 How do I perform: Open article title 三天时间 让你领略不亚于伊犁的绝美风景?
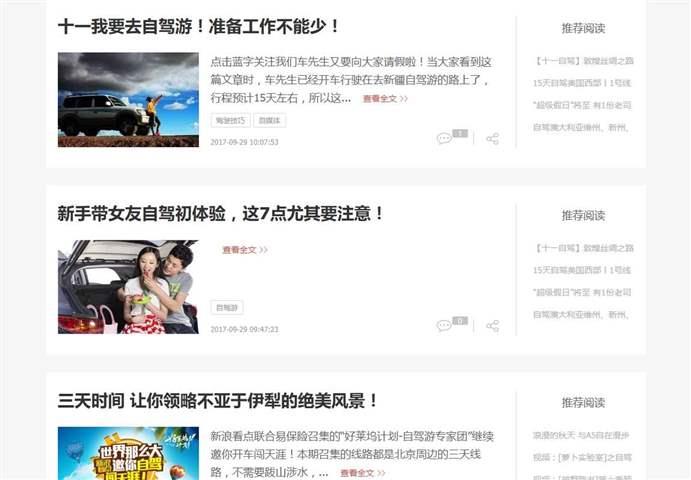coord(218,401)
